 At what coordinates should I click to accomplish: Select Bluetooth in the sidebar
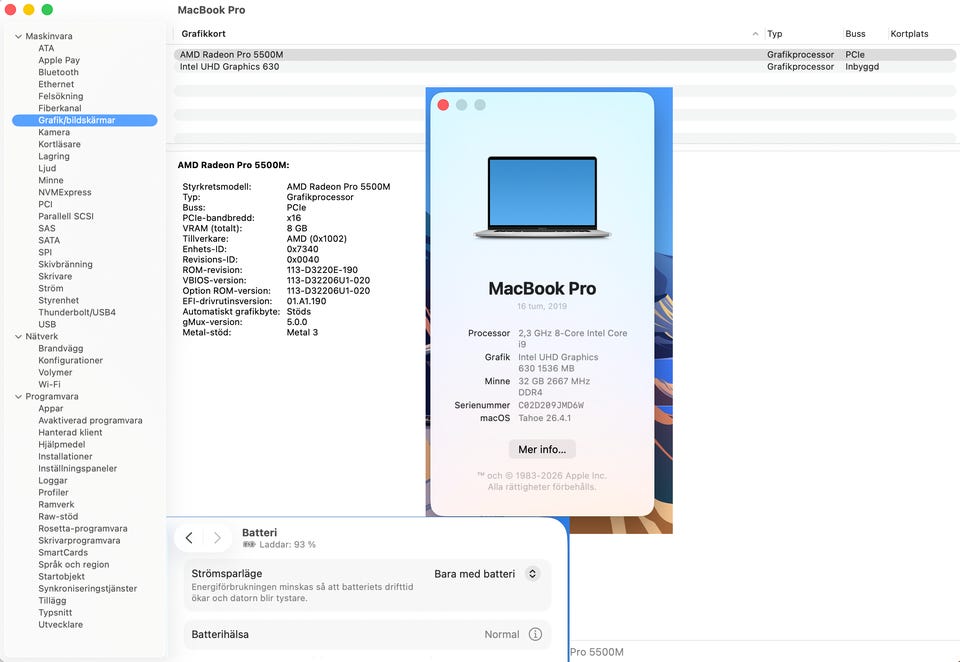[58, 72]
